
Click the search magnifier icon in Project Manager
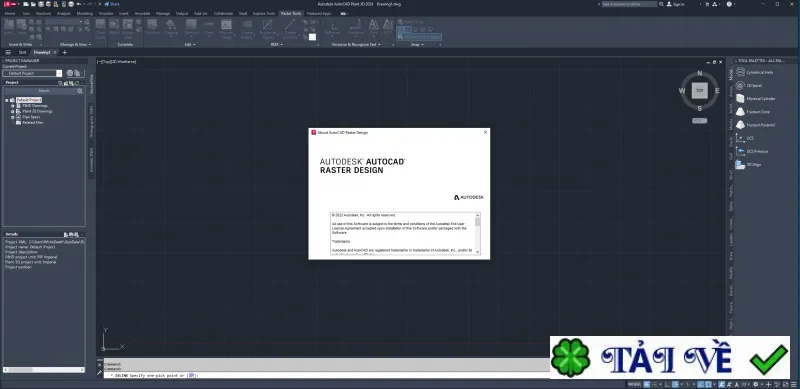tap(80, 91)
